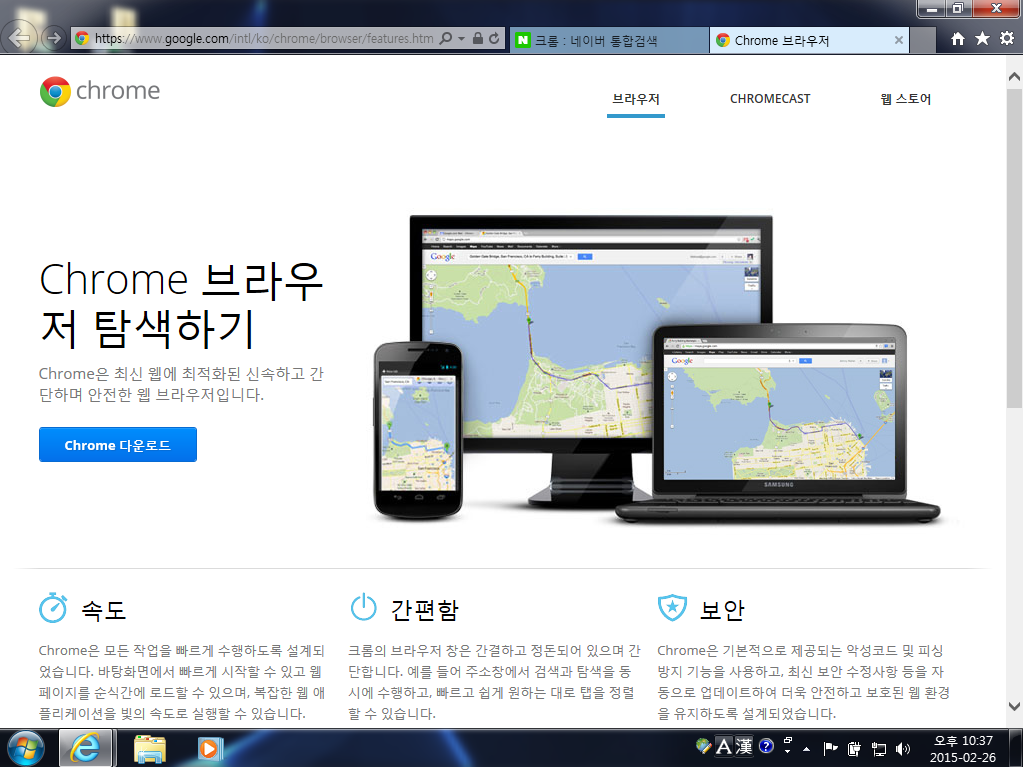The height and width of the screenshot is (767, 1023).
Task: Open the Action Center flag icon
Action: pyautogui.click(x=830, y=748)
